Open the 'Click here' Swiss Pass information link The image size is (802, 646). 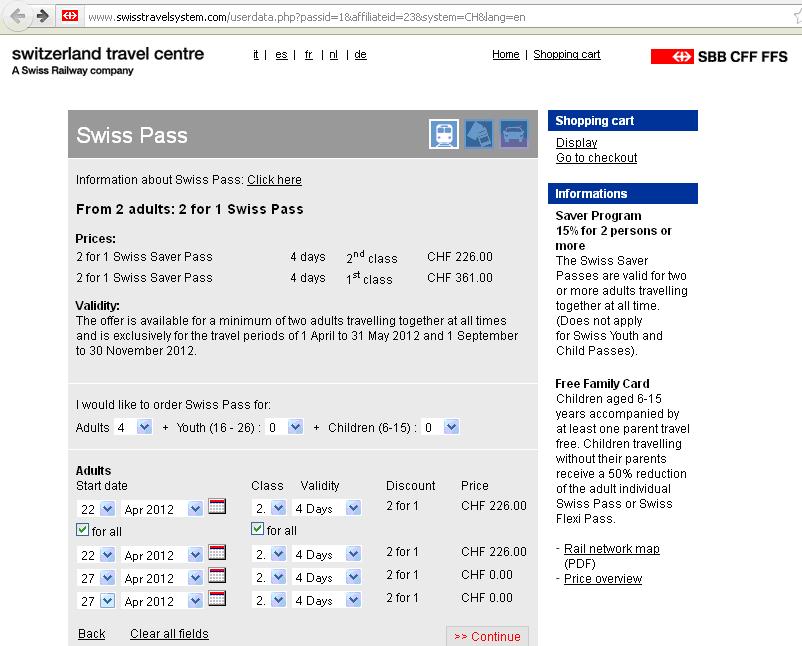pos(274,180)
